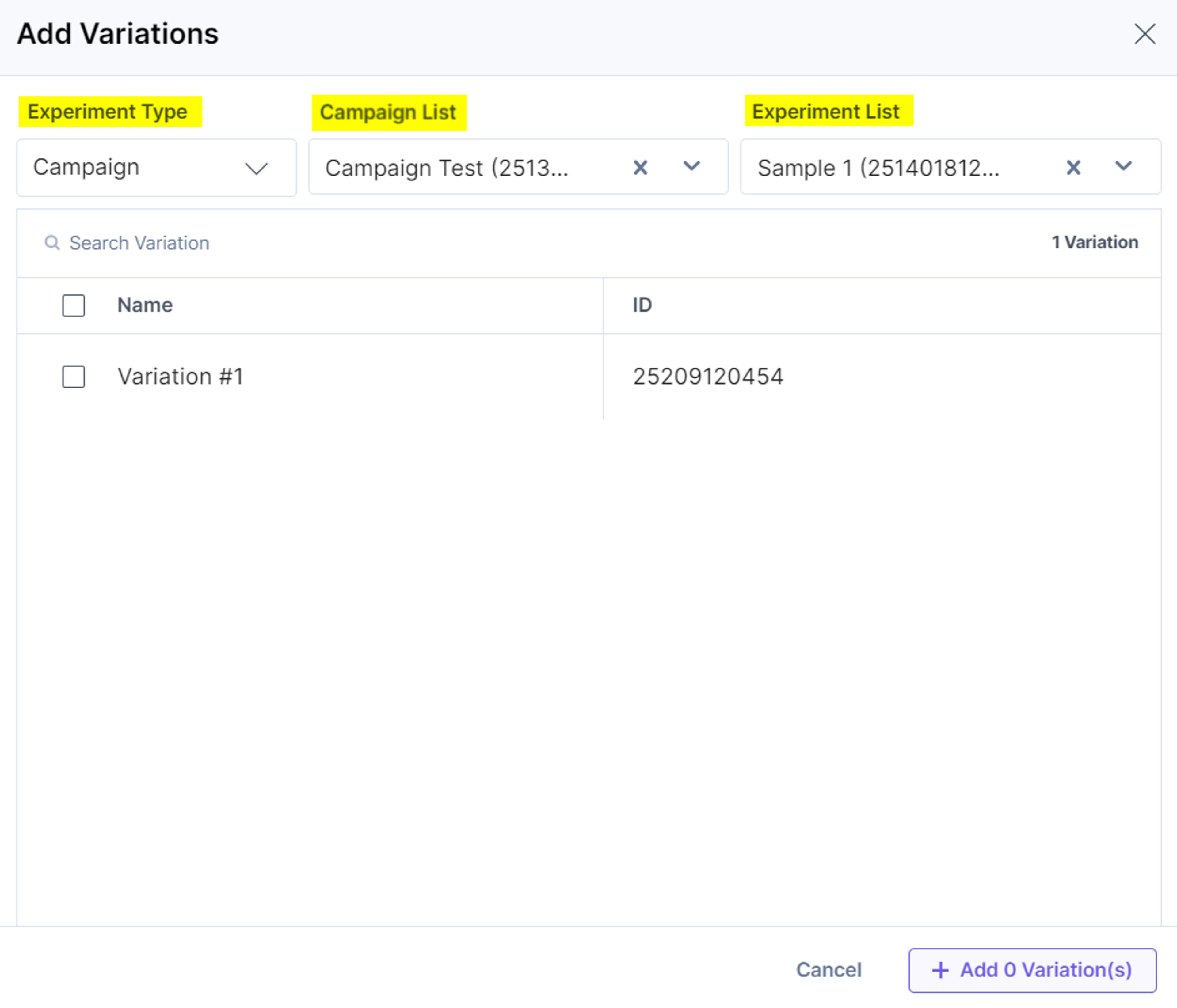
Task: Click the Campaign List label
Action: coord(388,112)
